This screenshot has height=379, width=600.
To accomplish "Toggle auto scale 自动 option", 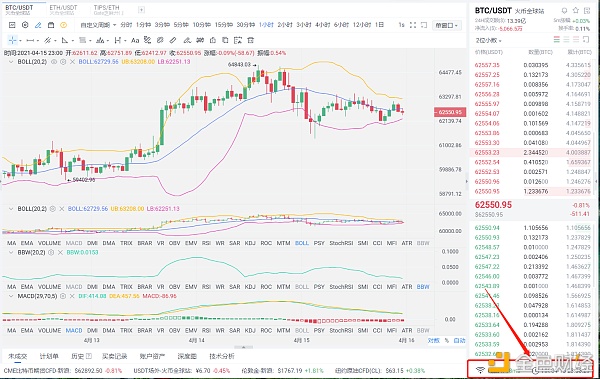I will click(459, 340).
